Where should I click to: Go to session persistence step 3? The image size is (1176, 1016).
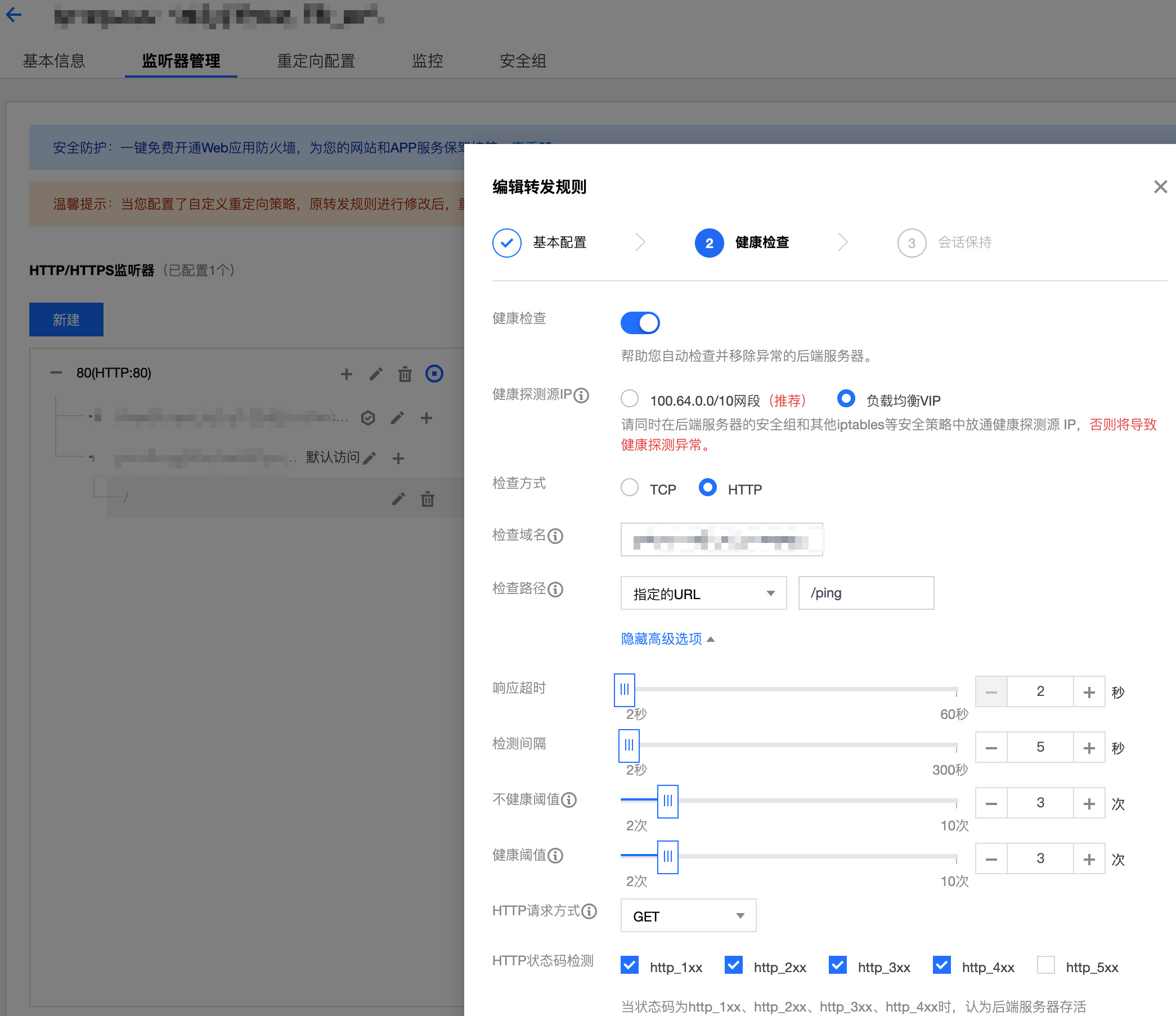click(x=944, y=243)
